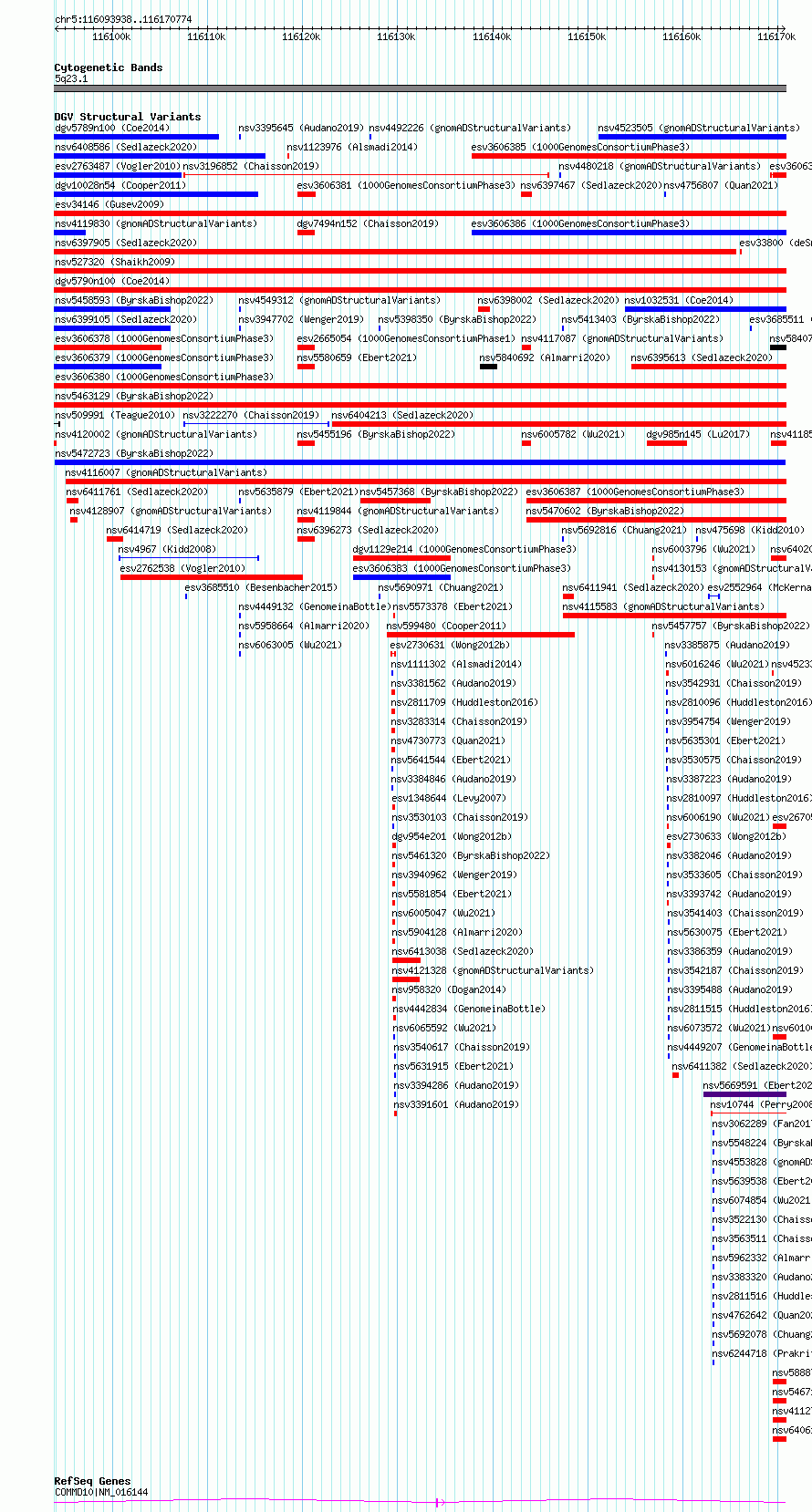Viewport: 812px width, 1512px height.
Task: Click variant nsv958320 (Dogan2014)
Action: point(449,989)
